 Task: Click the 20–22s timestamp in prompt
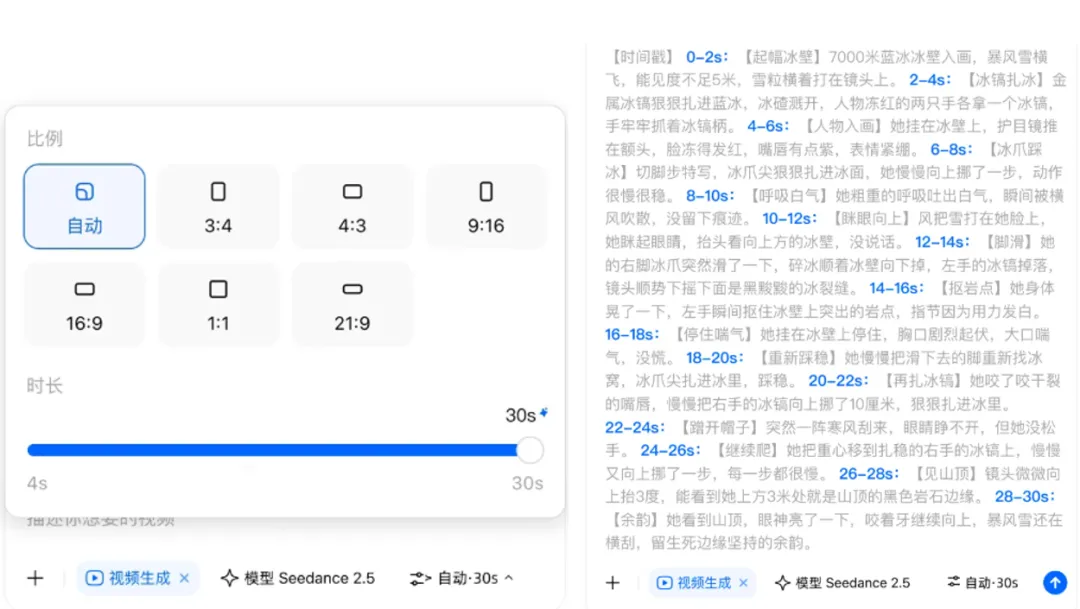point(838,381)
